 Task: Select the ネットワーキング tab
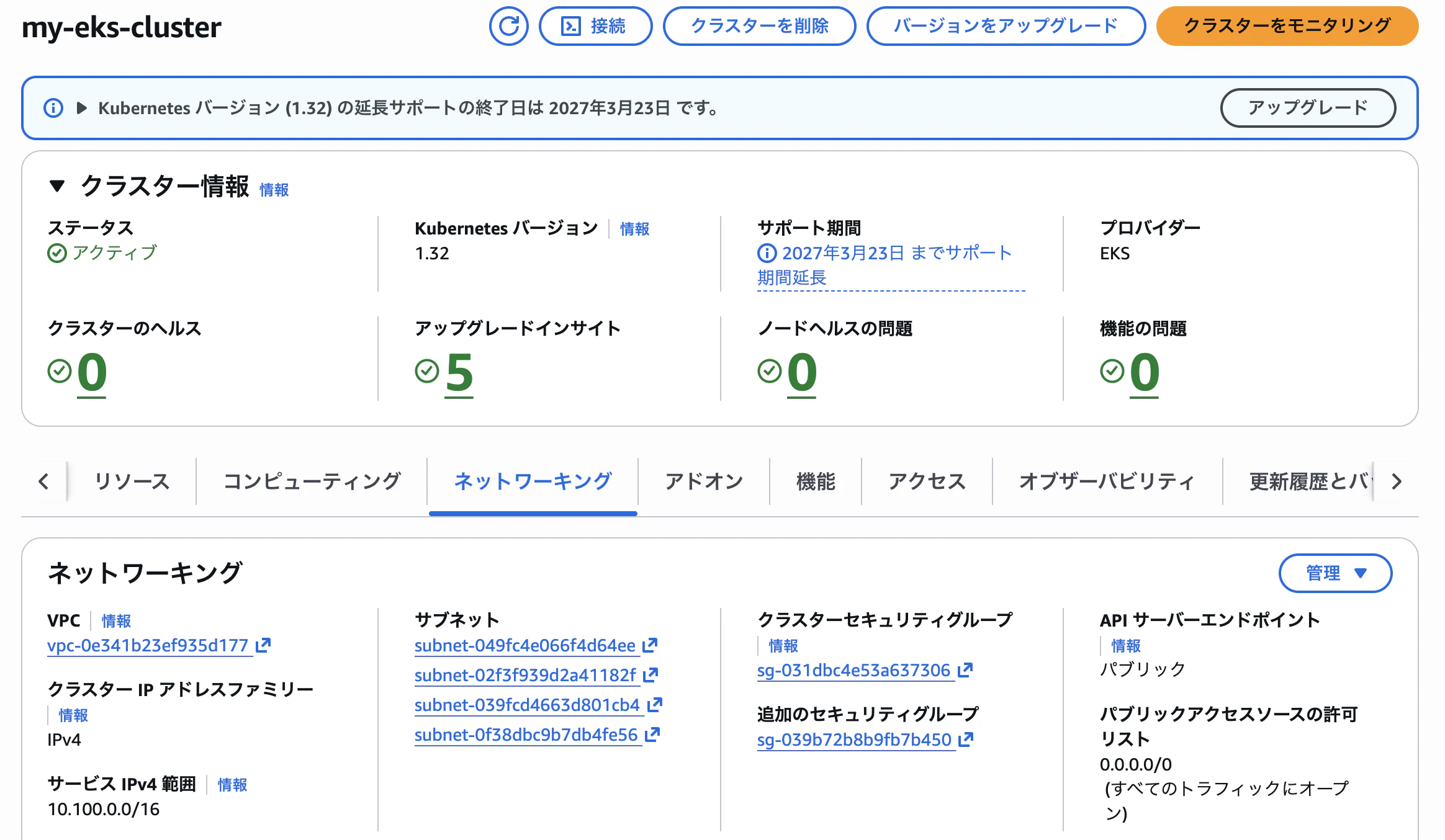533,481
